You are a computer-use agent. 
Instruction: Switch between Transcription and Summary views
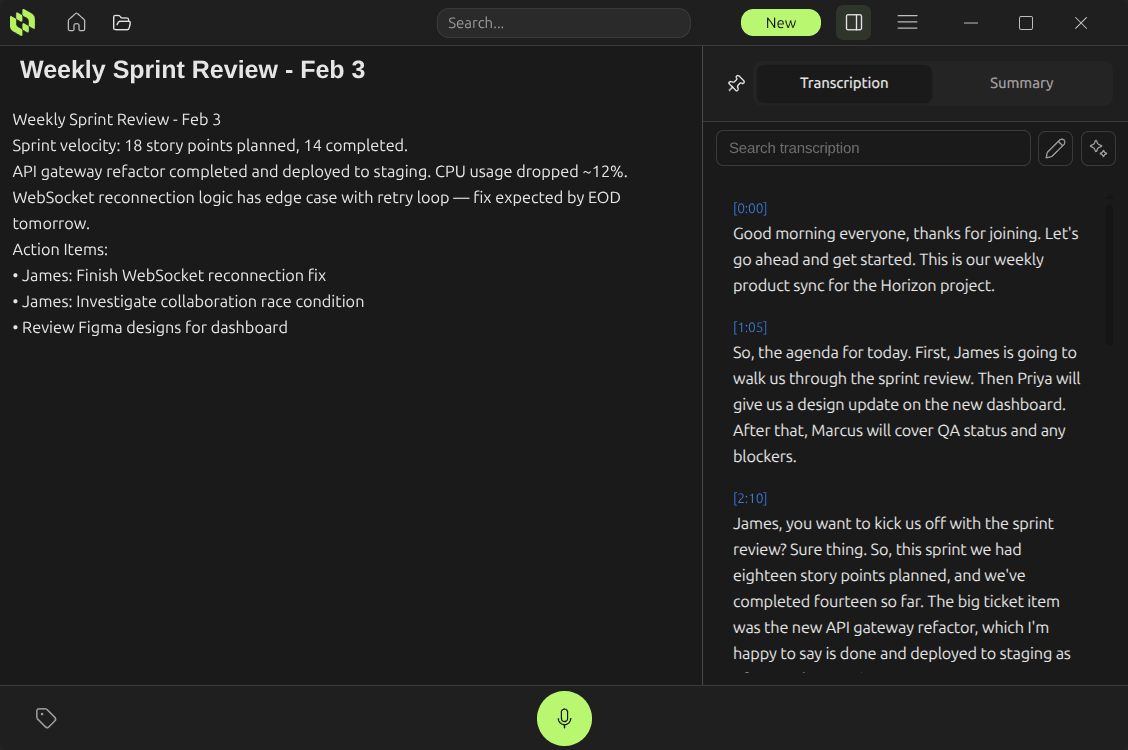(x=930, y=83)
